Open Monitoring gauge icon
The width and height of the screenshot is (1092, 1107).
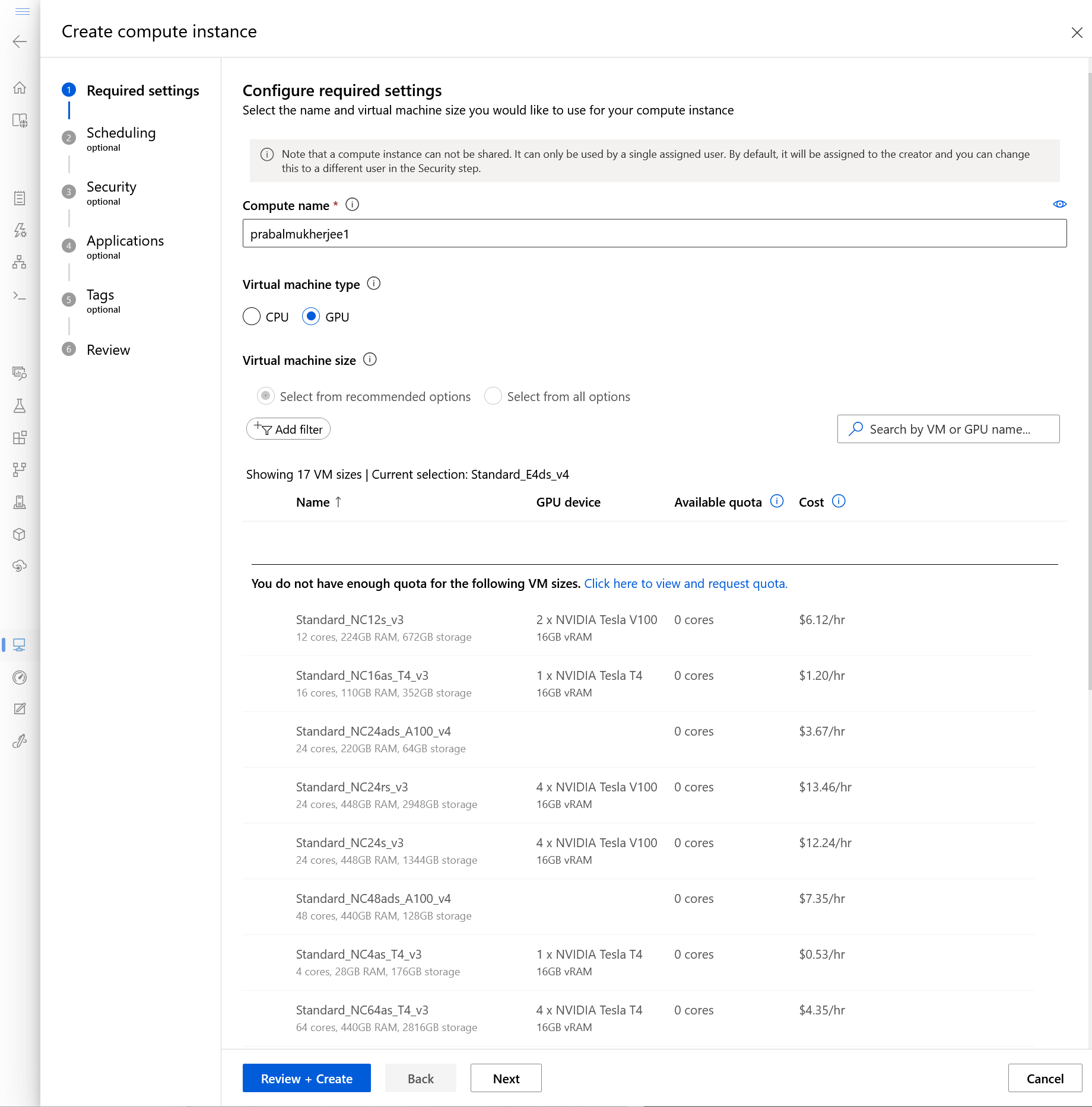[20, 677]
